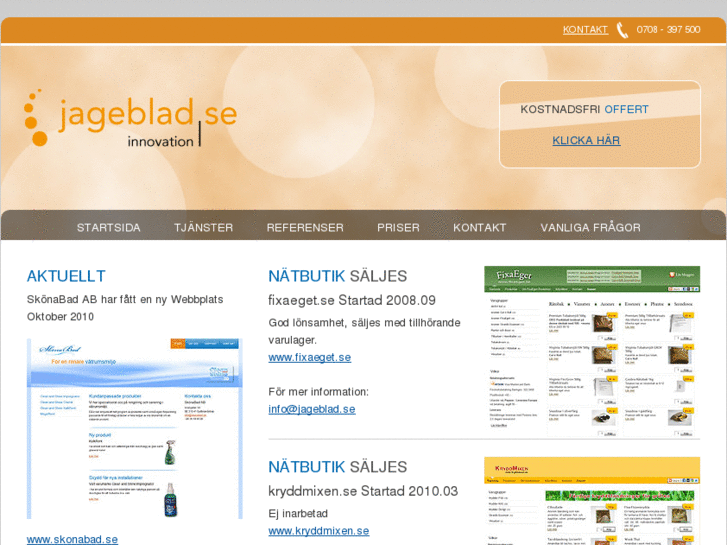Image resolution: width=727 pixels, height=545 pixels.
Task: Open the jageblad.se innovation logo
Action: coord(130,119)
